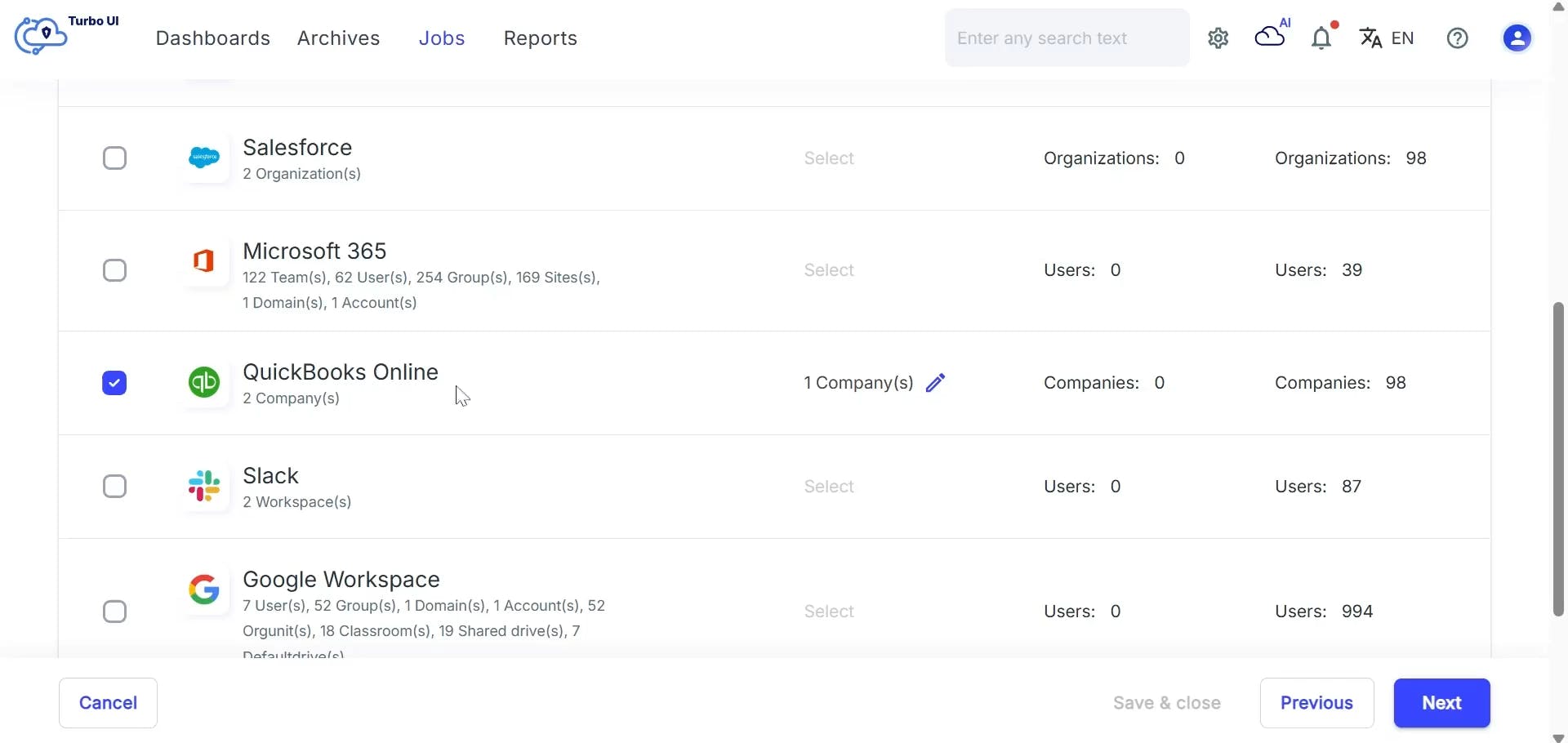Go back with the Previous button
Screen dimensions: 1568x743
click(x=1317, y=703)
